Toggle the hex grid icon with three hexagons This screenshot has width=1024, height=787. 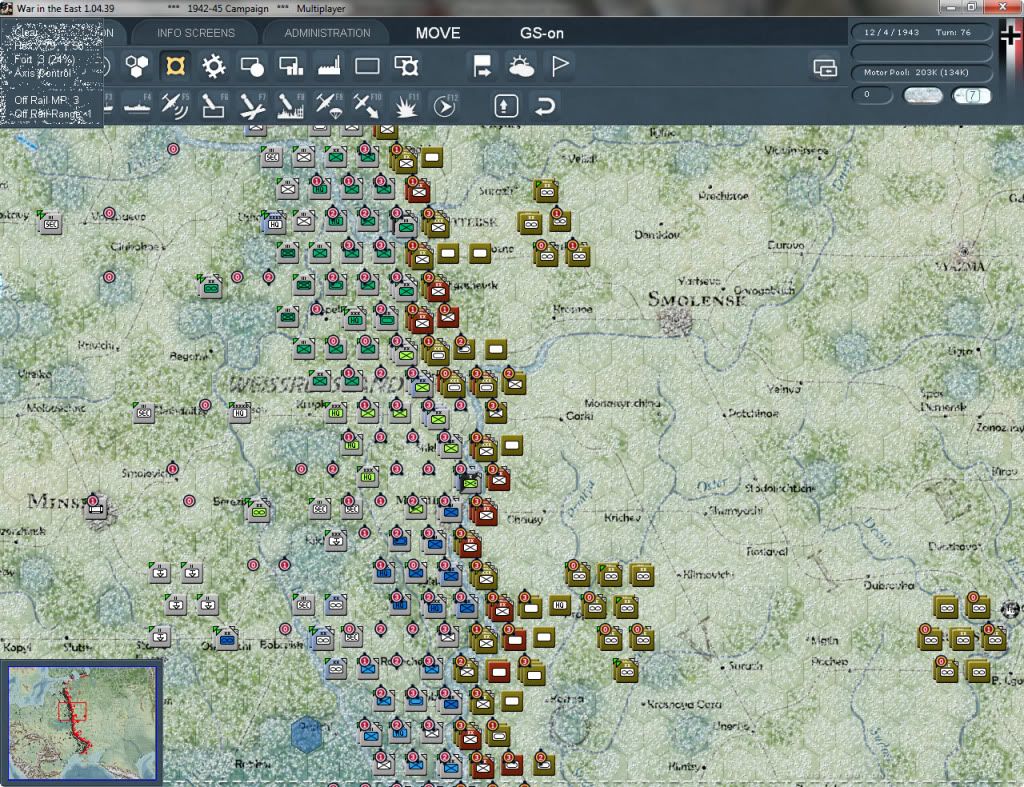[x=136, y=66]
